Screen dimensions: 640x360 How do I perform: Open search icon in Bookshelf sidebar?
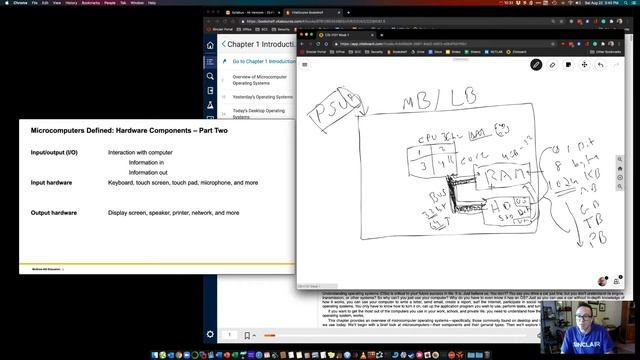tap(210, 76)
